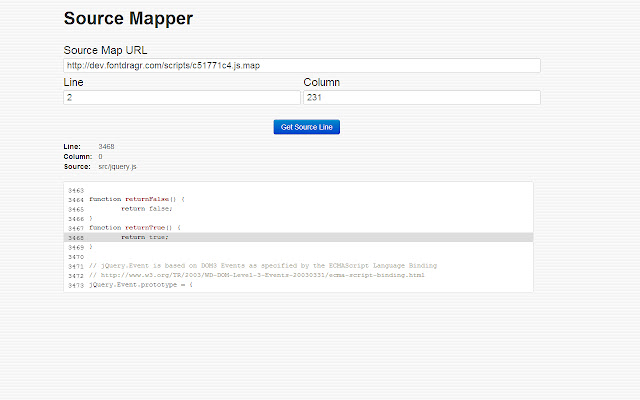Select the result line value 3468
This screenshot has height=400, width=640.
point(106,147)
